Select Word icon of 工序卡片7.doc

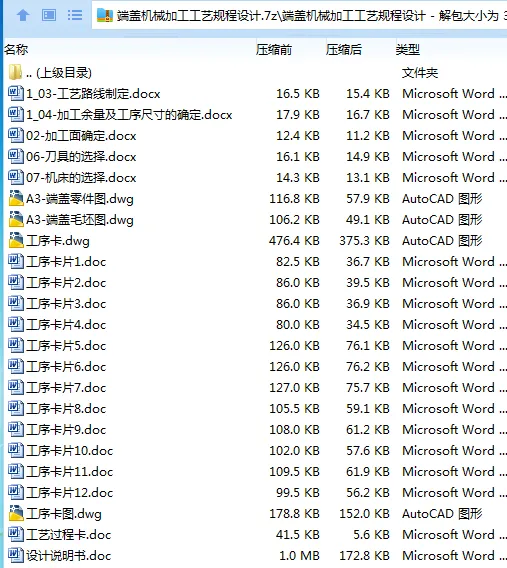16,387
